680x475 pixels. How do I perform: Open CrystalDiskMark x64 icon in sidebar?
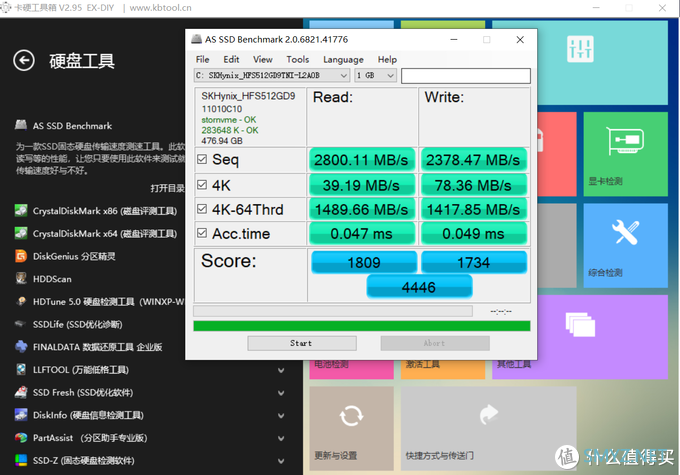[21, 233]
